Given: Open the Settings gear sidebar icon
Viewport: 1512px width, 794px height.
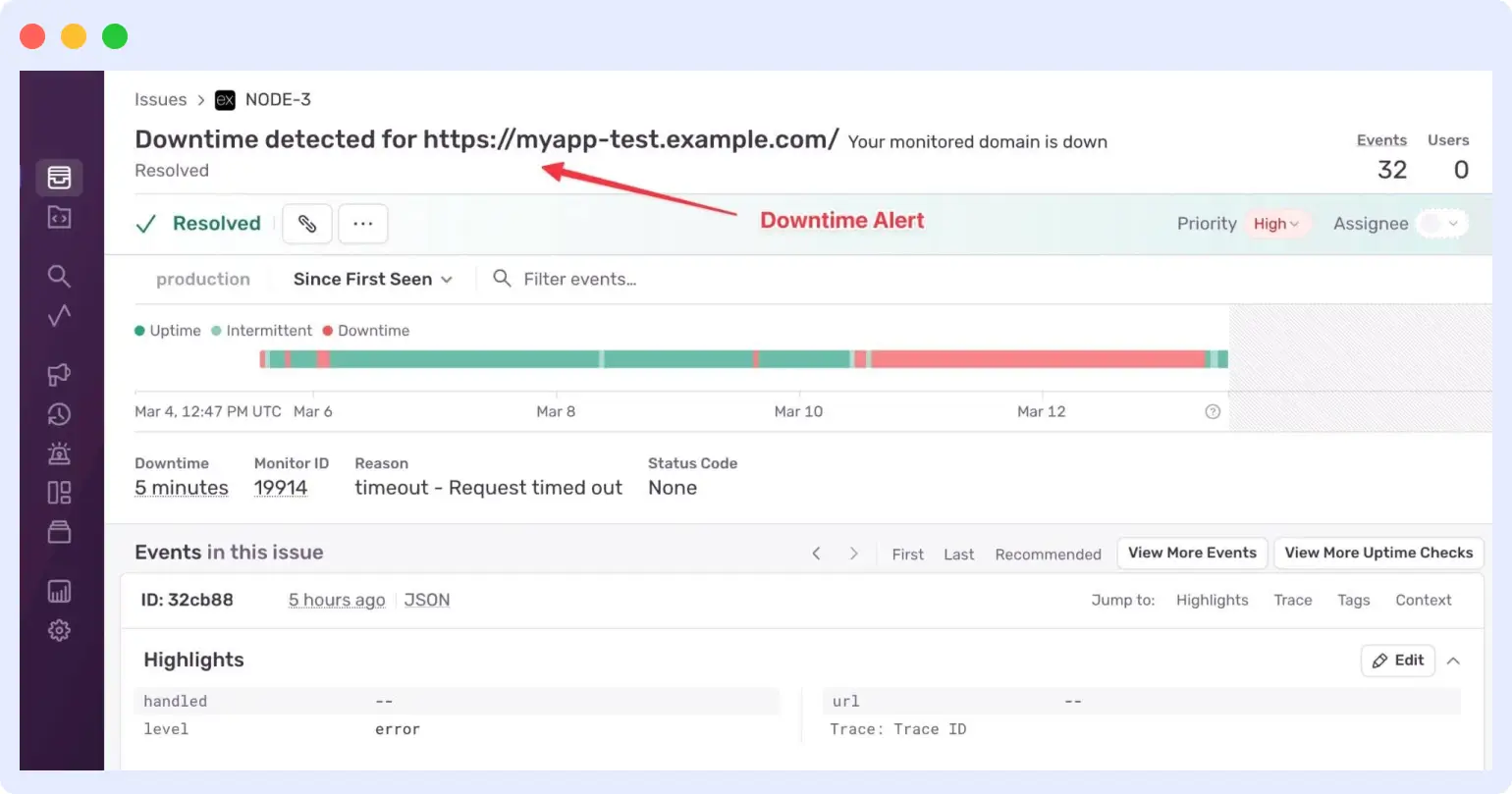Looking at the screenshot, I should pos(59,630).
